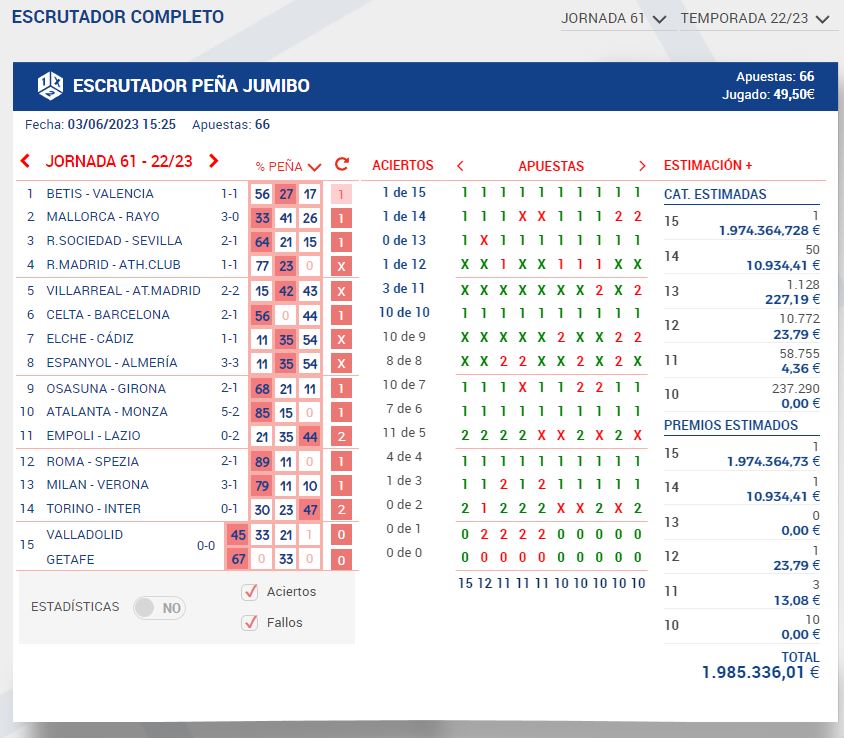The height and width of the screenshot is (738, 844).
Task: Click 47 percent cell for TORINO - INTER
Action: pyautogui.click(x=310, y=510)
